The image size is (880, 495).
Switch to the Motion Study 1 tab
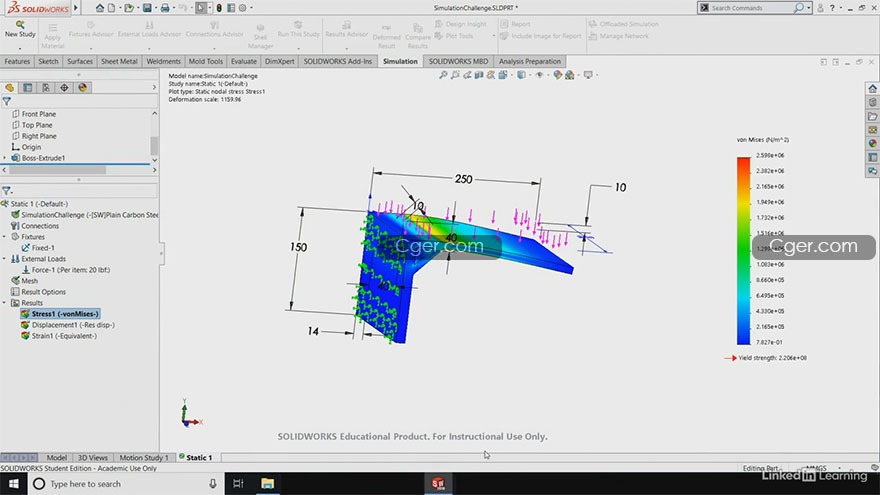point(144,457)
